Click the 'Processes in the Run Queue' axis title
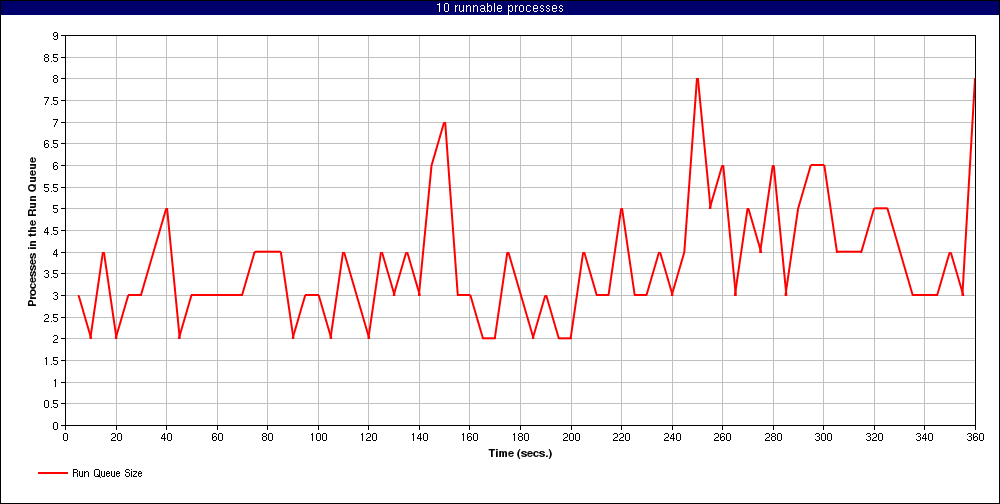 click(32, 232)
